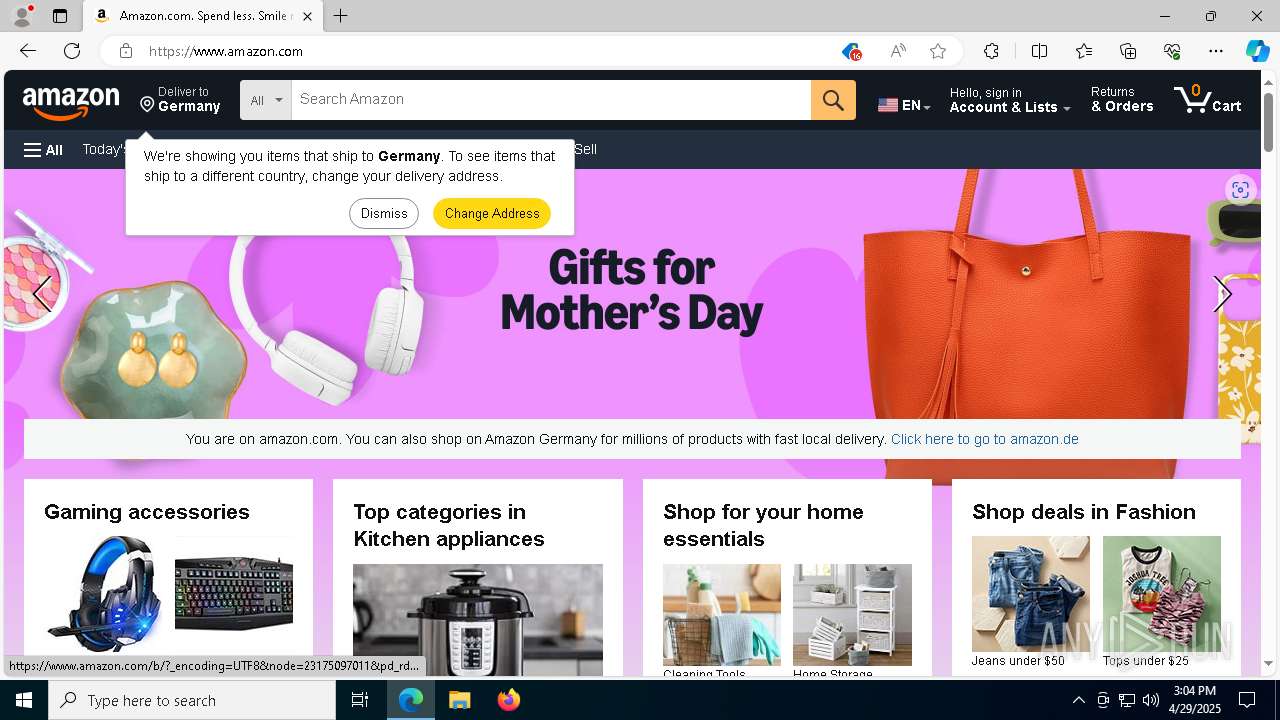Open the shopping Cart icon
Viewport: 1280px width, 720px height.
click(x=1208, y=100)
